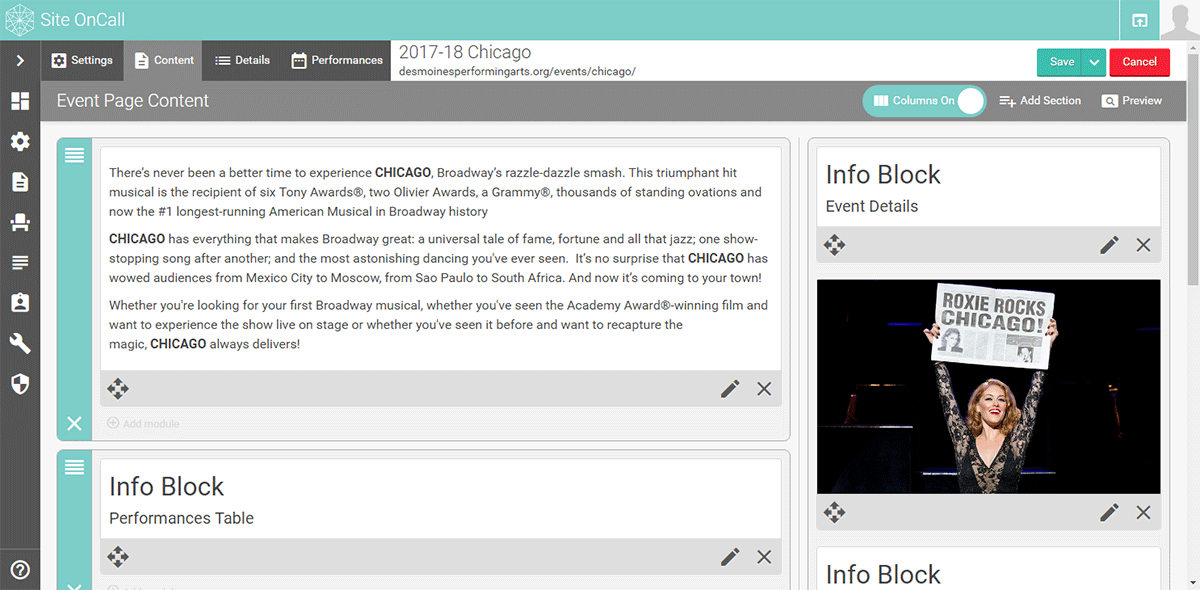Edit the Event Details info block
This screenshot has height=590, width=1200.
[1109, 245]
